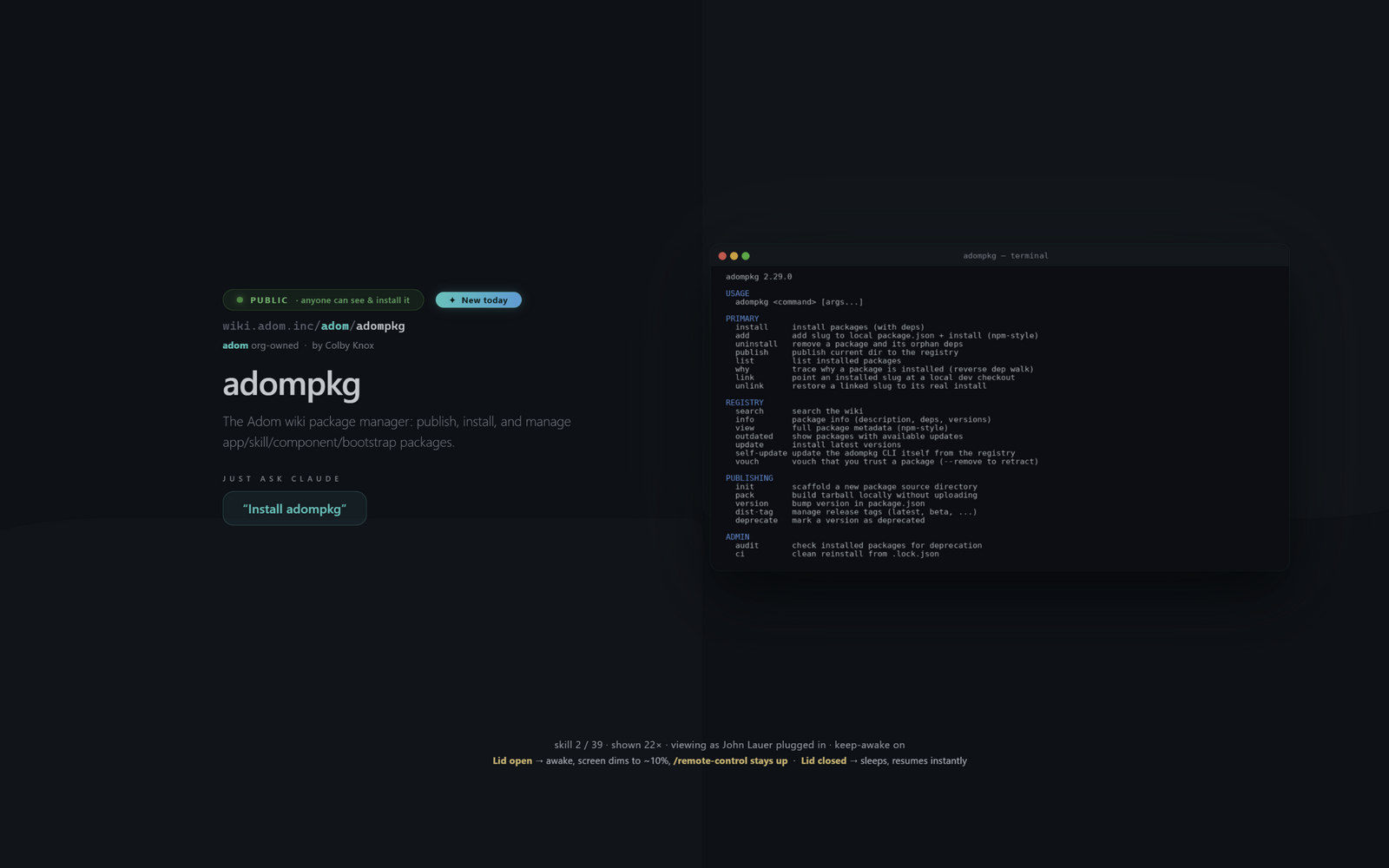Click the PUBLIC visibility badge
This screenshot has width=1389, height=868.
click(x=323, y=300)
